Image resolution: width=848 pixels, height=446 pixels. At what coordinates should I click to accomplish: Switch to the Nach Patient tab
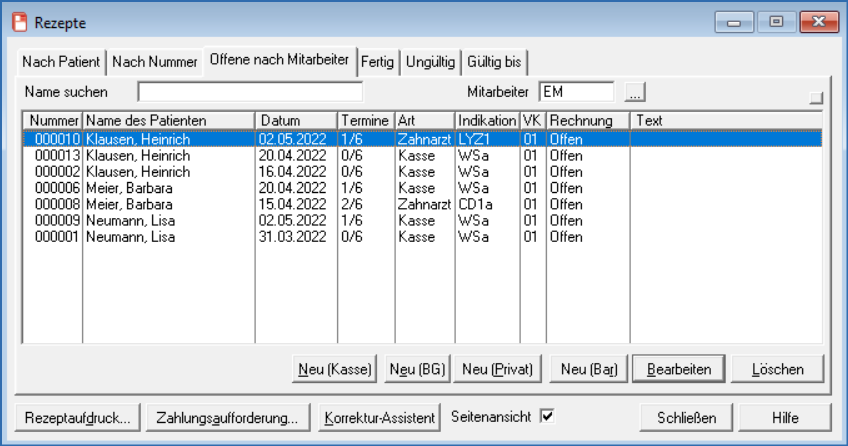pos(61,62)
